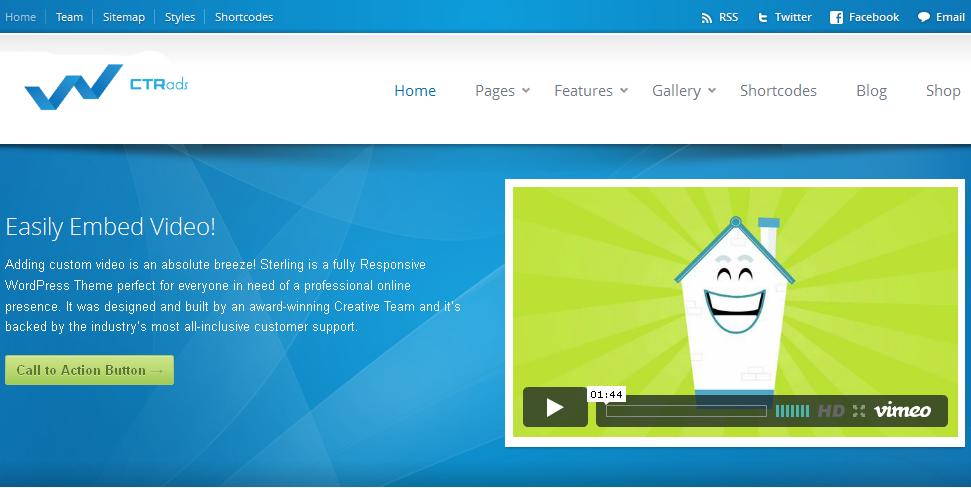Click the Call to Action Button
971x488 pixels.
pyautogui.click(x=89, y=370)
